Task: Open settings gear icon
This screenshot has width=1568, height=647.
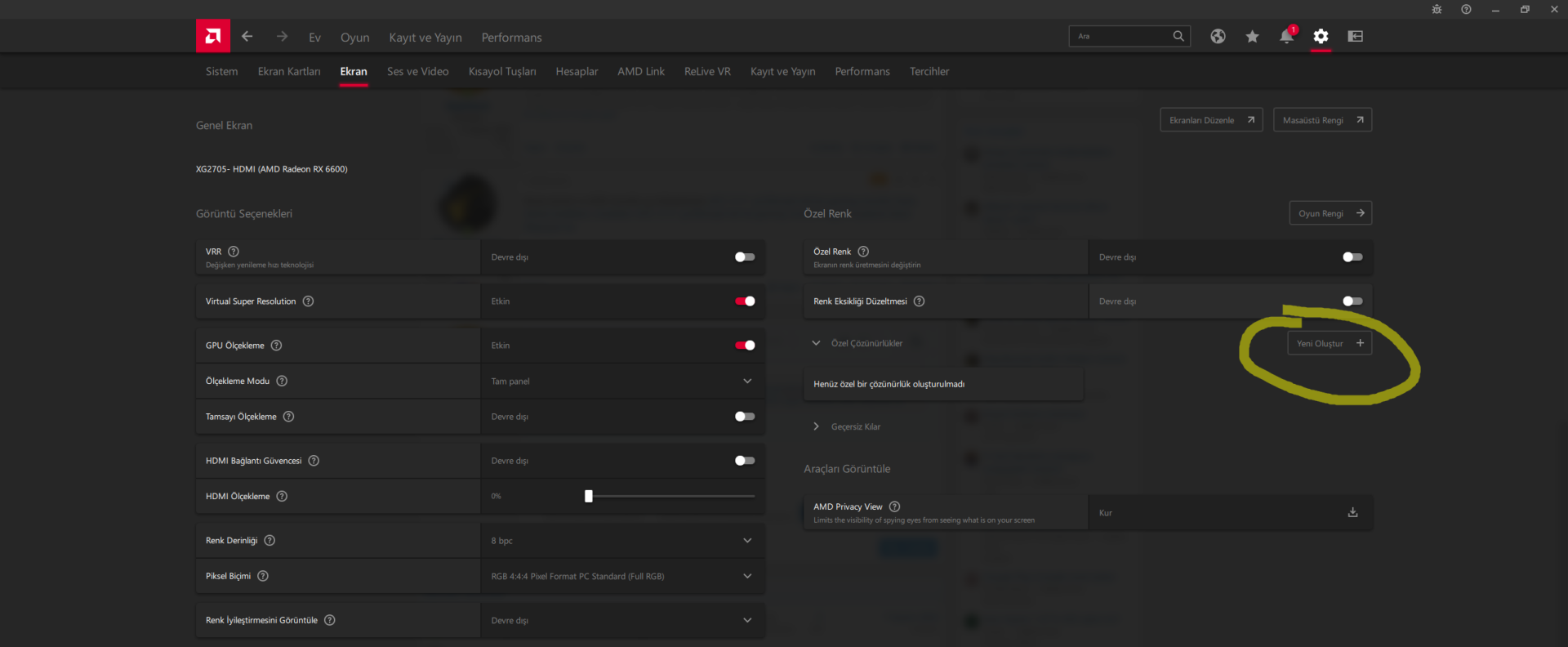Action: coord(1321,36)
